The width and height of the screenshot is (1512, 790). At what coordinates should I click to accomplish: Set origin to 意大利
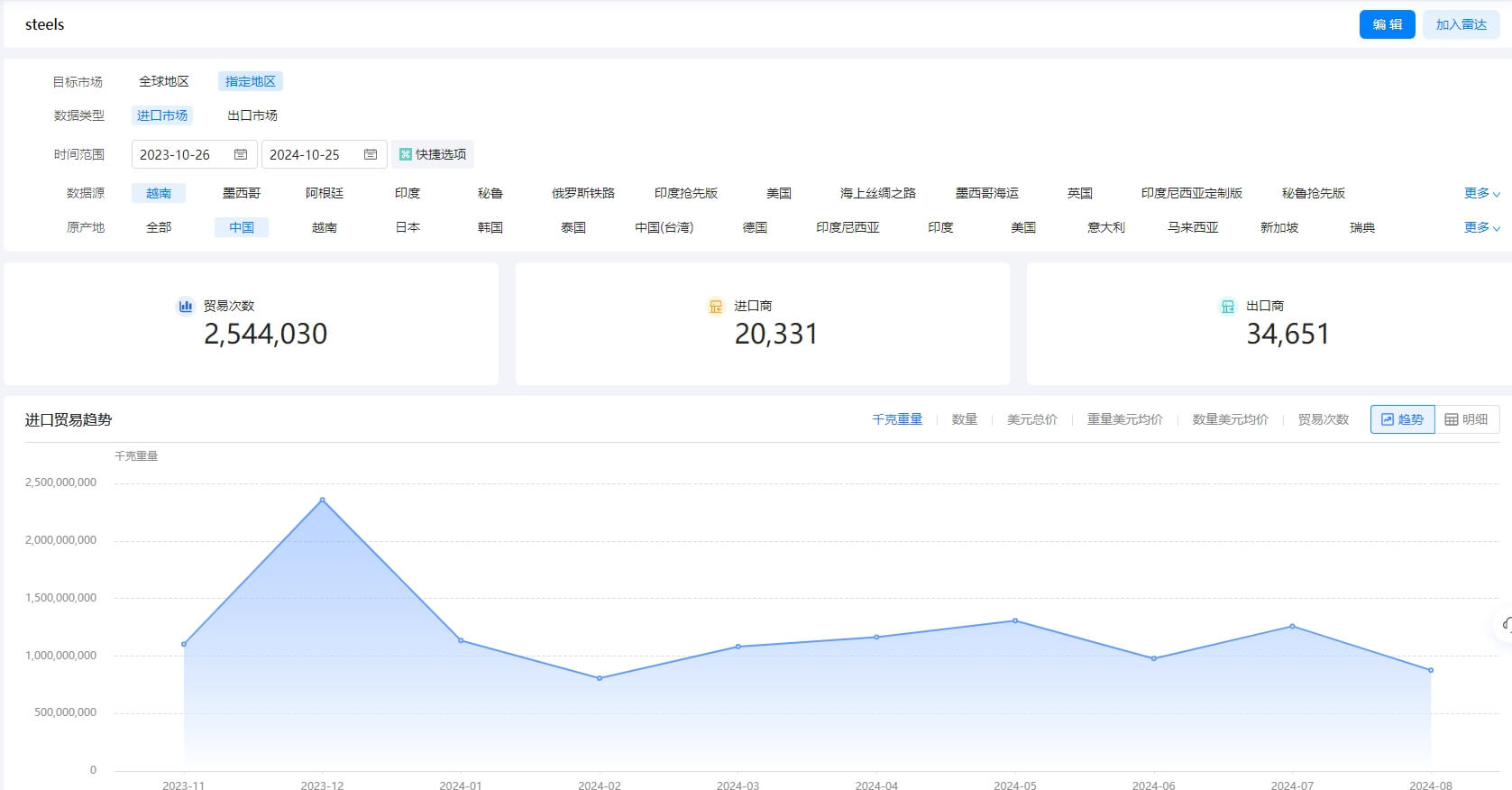[x=1106, y=227]
